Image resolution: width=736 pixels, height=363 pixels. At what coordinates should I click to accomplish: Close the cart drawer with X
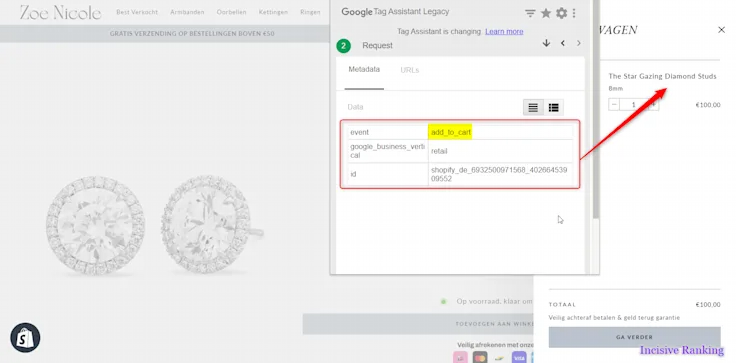(721, 30)
